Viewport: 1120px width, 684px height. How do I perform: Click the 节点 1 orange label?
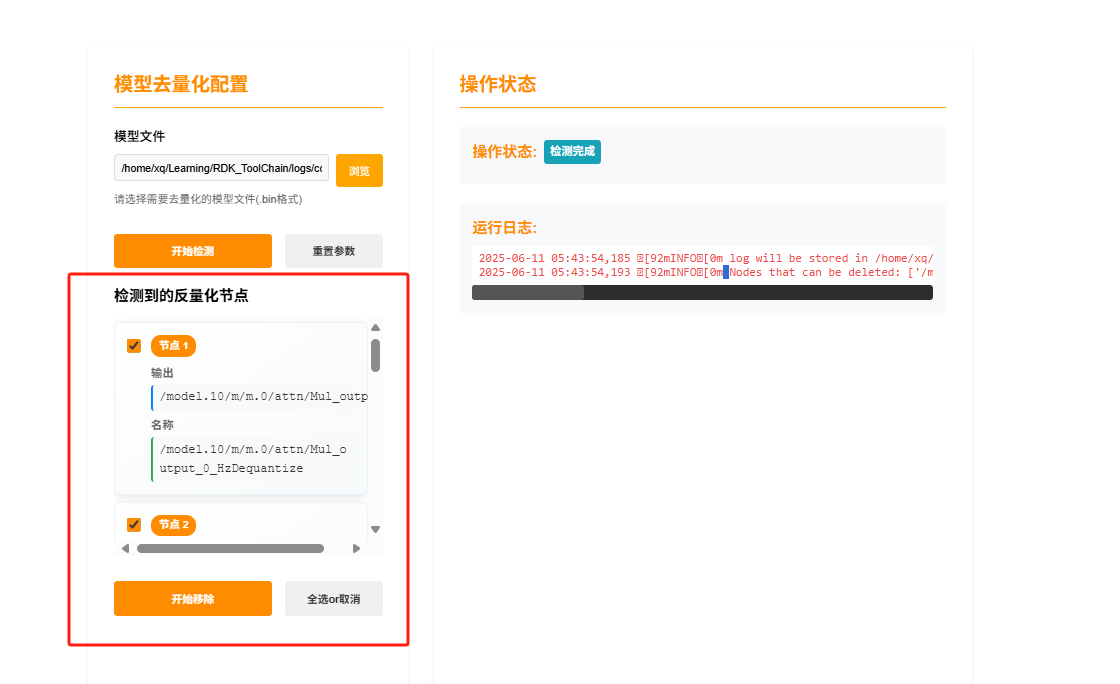pos(174,346)
